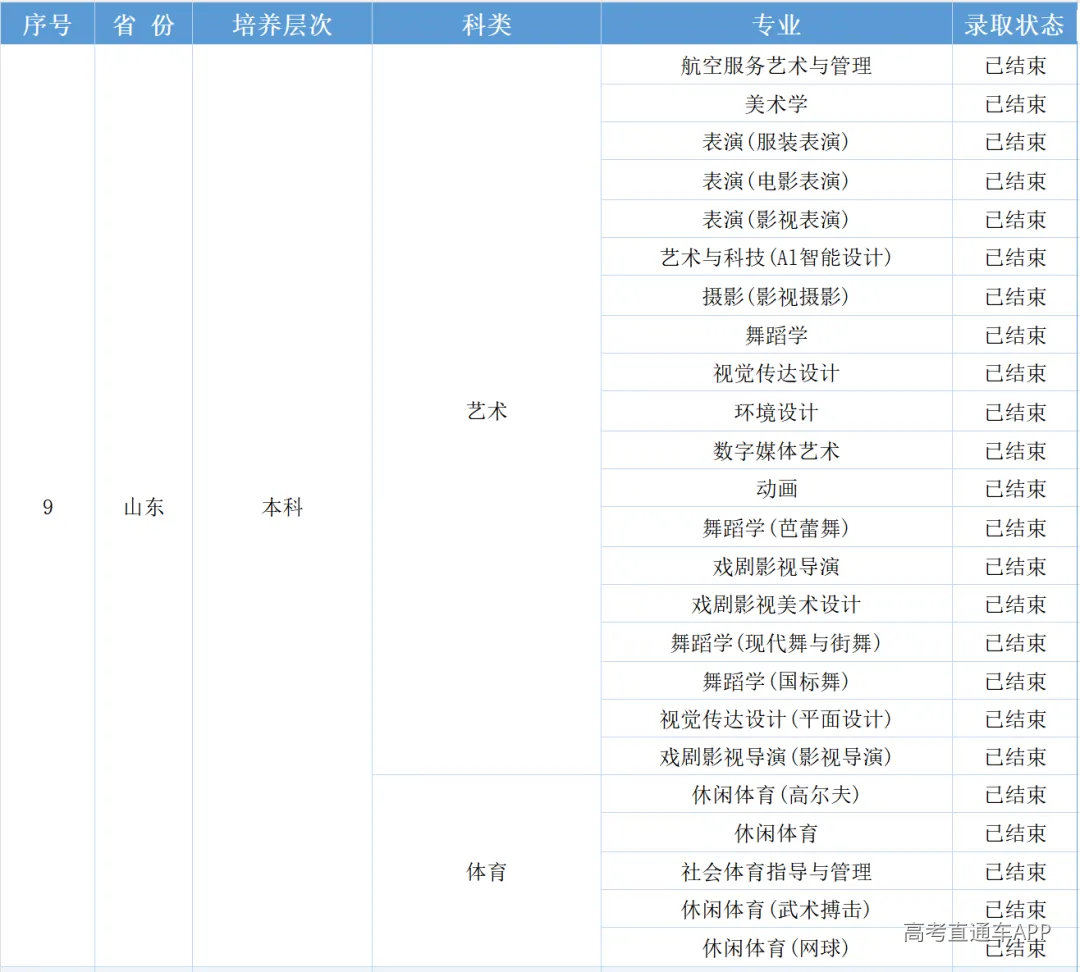Click 表演(电影表演) major cell
Image resolution: width=1080 pixels, height=972 pixels.
point(776,181)
